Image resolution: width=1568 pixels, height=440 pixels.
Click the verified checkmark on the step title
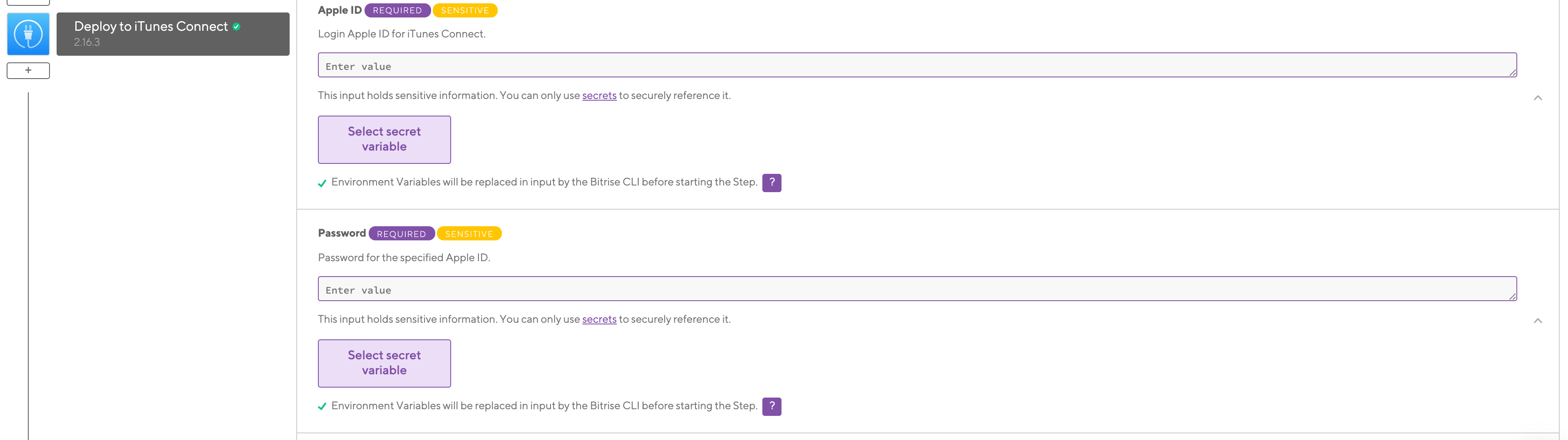pyautogui.click(x=236, y=26)
